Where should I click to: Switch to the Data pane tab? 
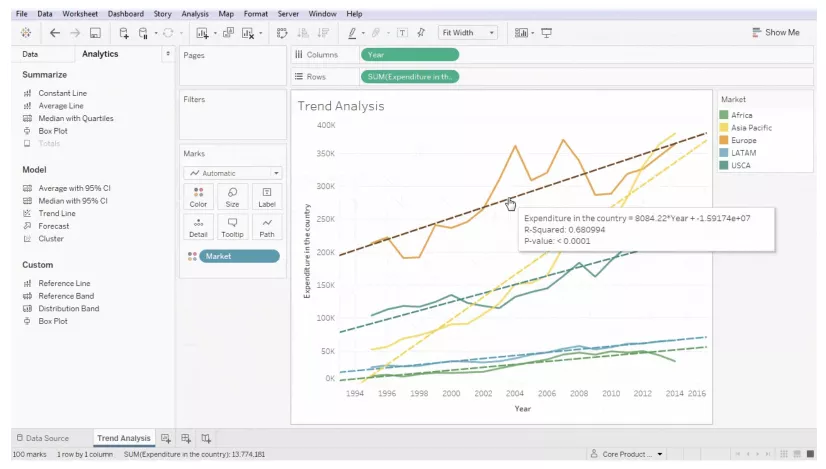coord(30,54)
